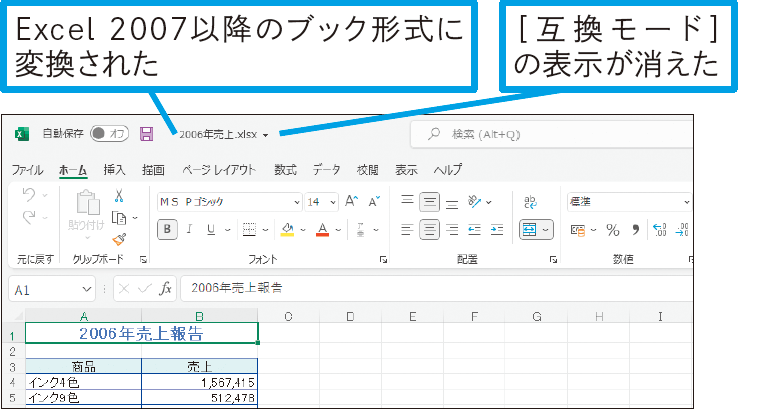Expand the Underline style arrow

[227, 230]
